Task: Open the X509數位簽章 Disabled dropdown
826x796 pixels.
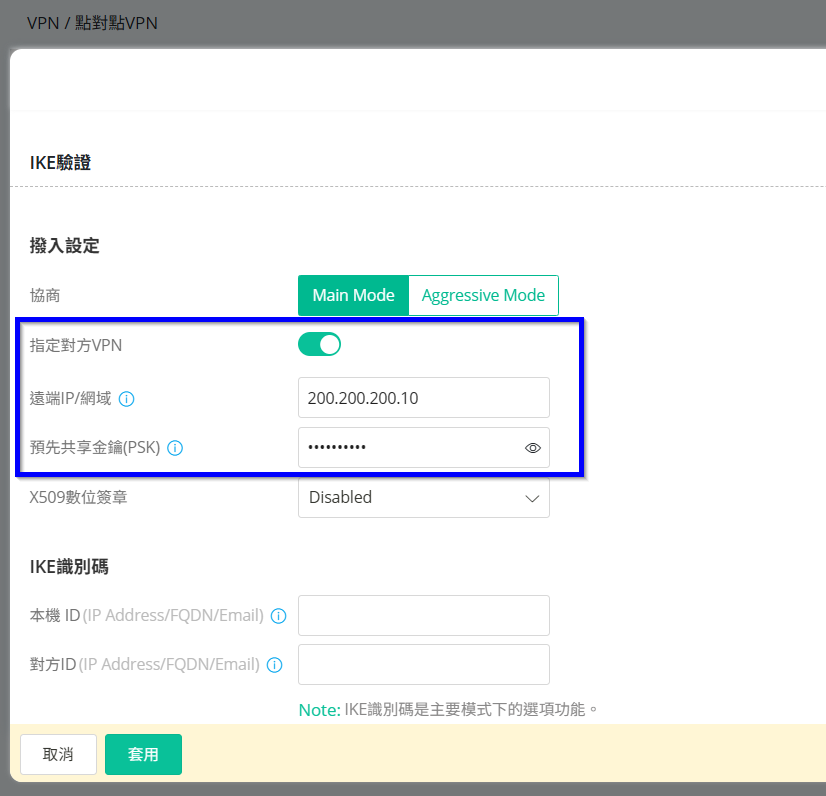Action: [424, 497]
